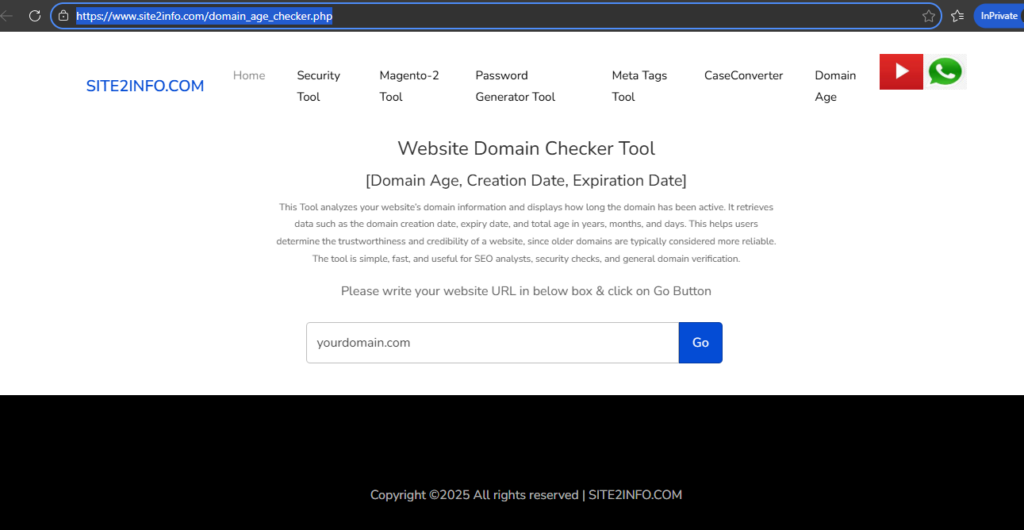Open the Meta Tags Tool menu item
The width and height of the screenshot is (1024, 530).
[x=639, y=86]
